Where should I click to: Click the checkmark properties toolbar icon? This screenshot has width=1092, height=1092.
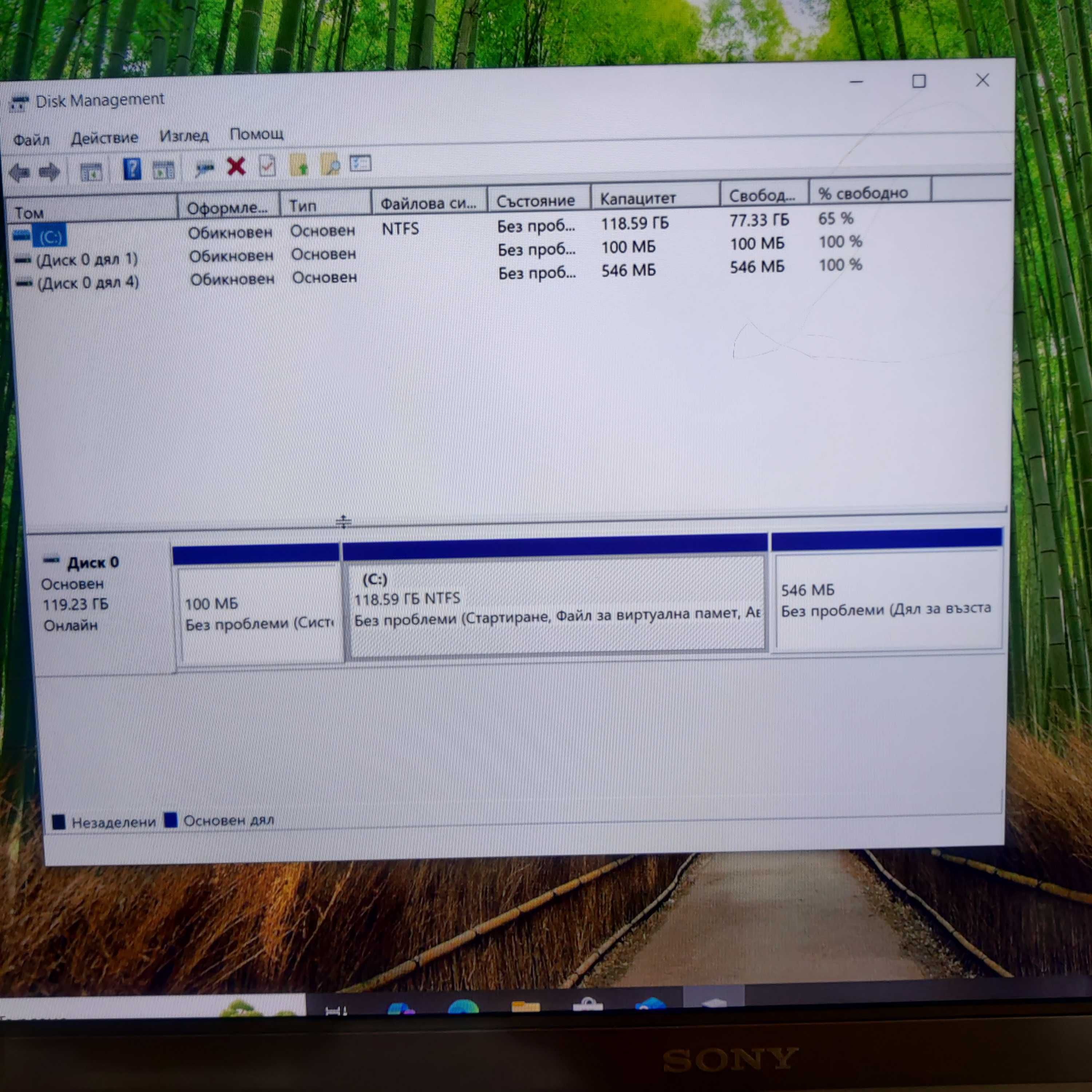(267, 166)
